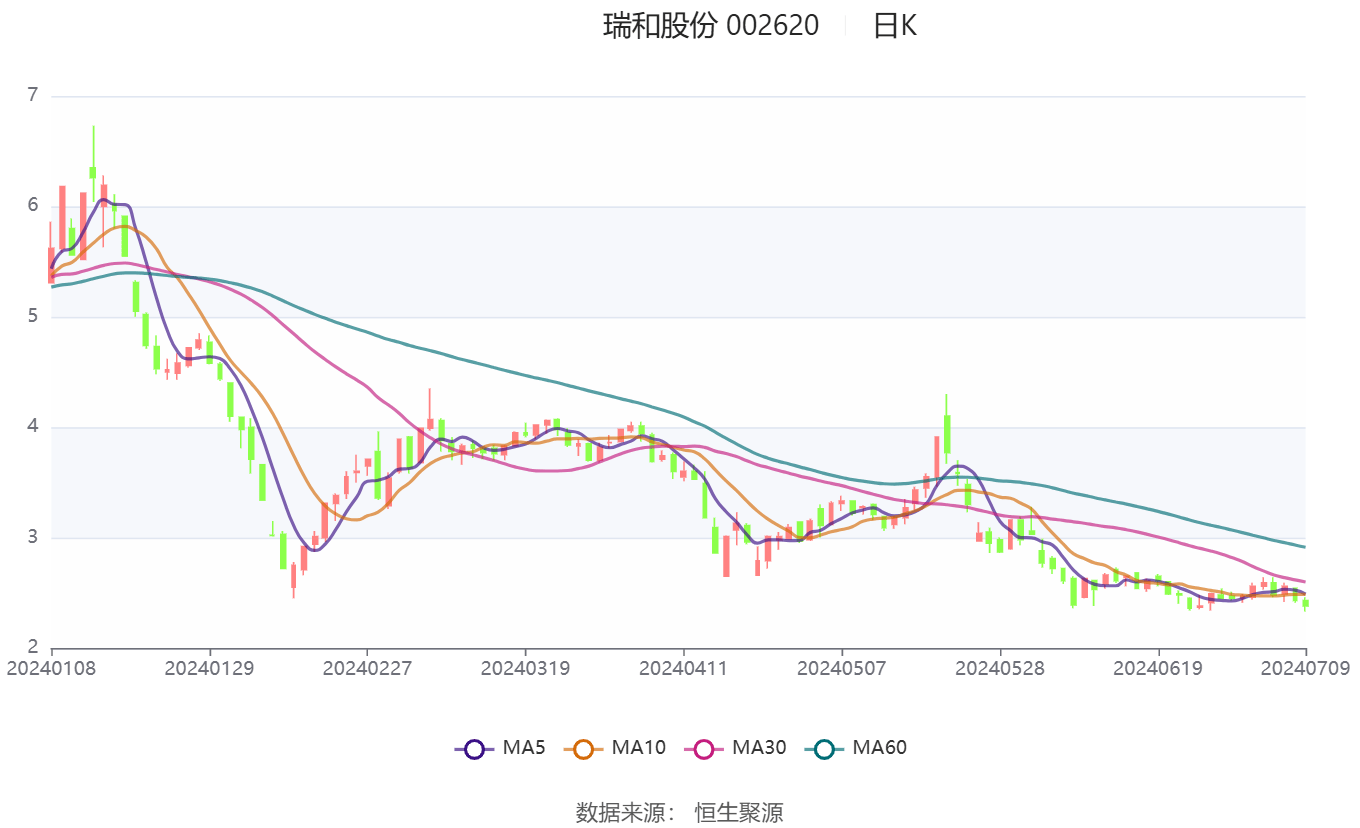Image resolution: width=1360 pixels, height=828 pixels.
Task: Toggle the MA30 legend series
Action: [735, 748]
